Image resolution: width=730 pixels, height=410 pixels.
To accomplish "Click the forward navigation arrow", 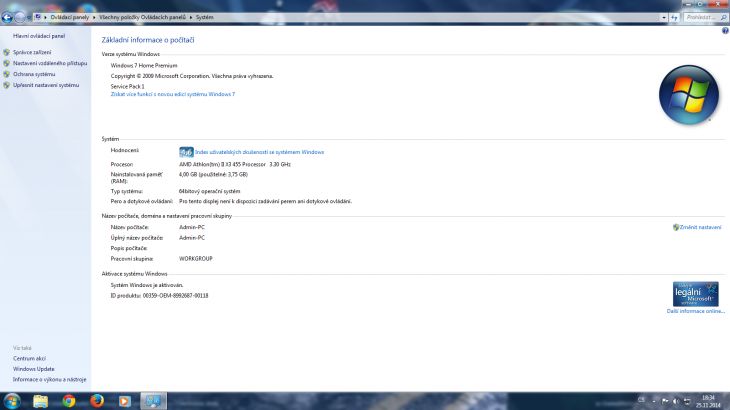I will [20, 18].
